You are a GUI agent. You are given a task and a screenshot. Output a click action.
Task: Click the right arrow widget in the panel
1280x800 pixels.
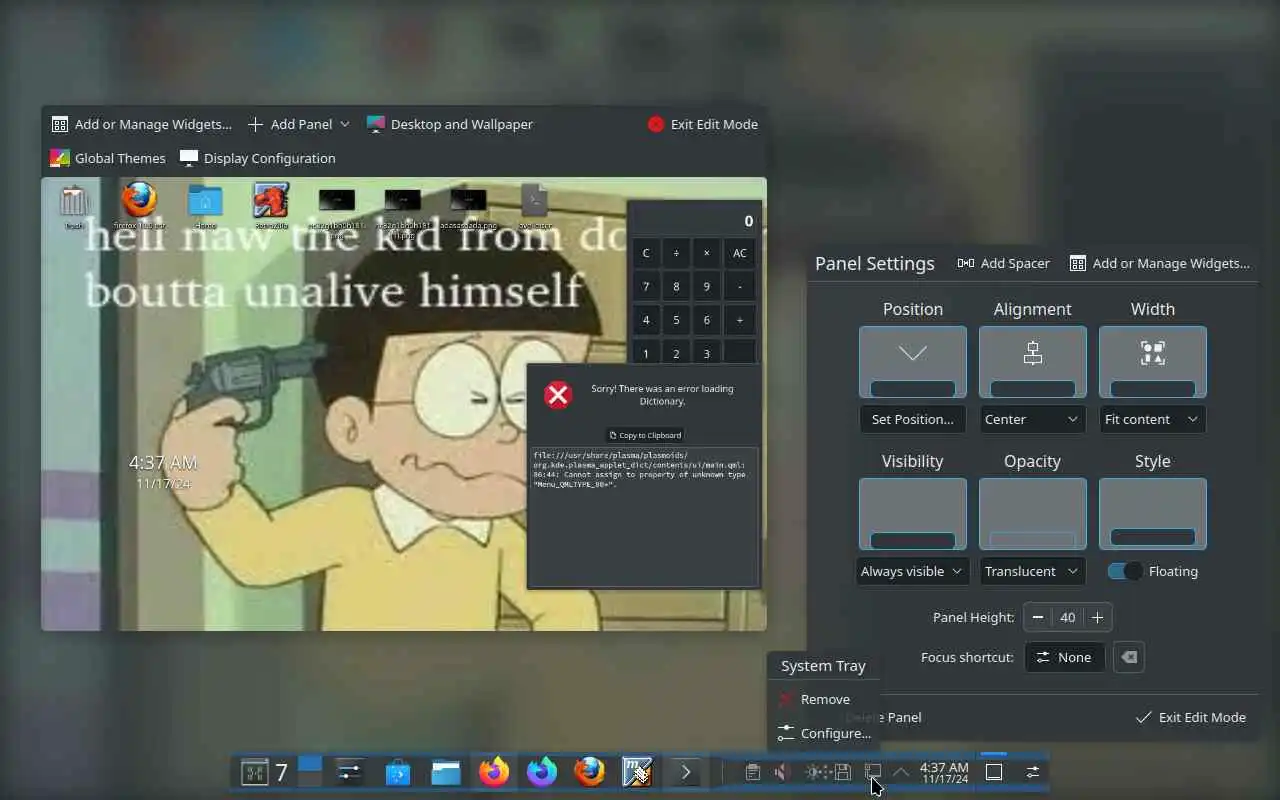(686, 772)
